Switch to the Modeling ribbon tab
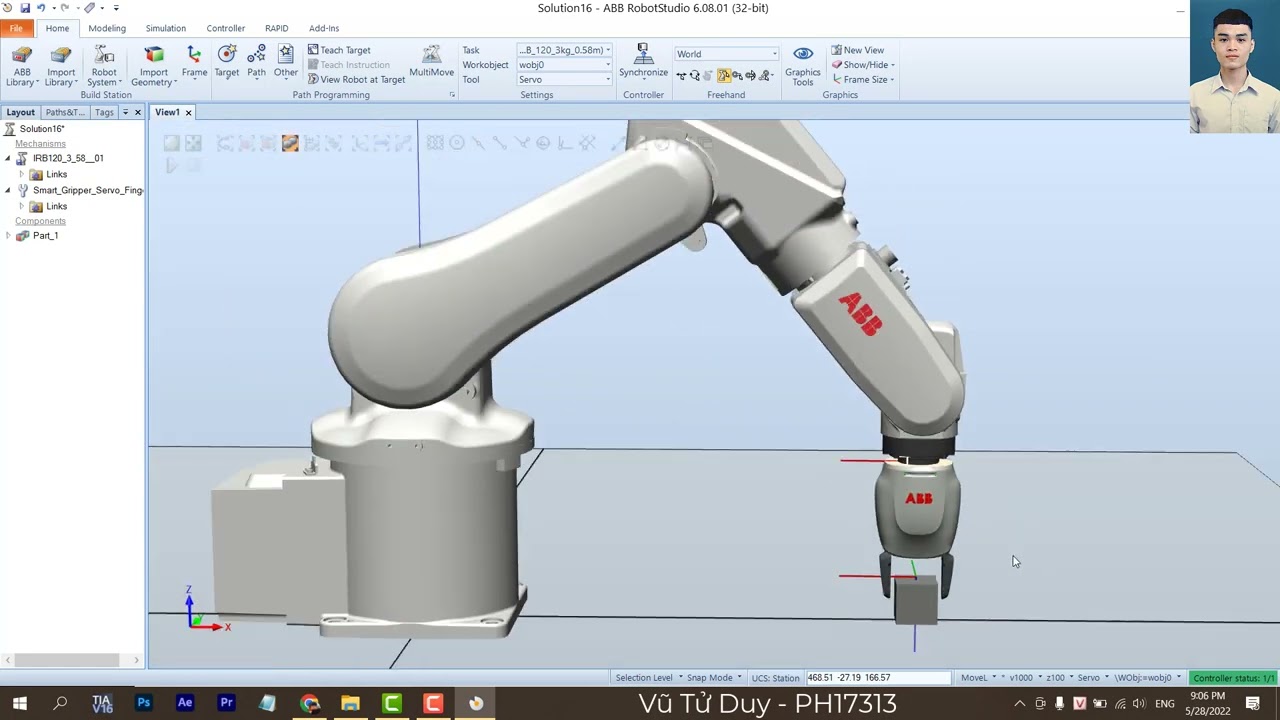 107,28
